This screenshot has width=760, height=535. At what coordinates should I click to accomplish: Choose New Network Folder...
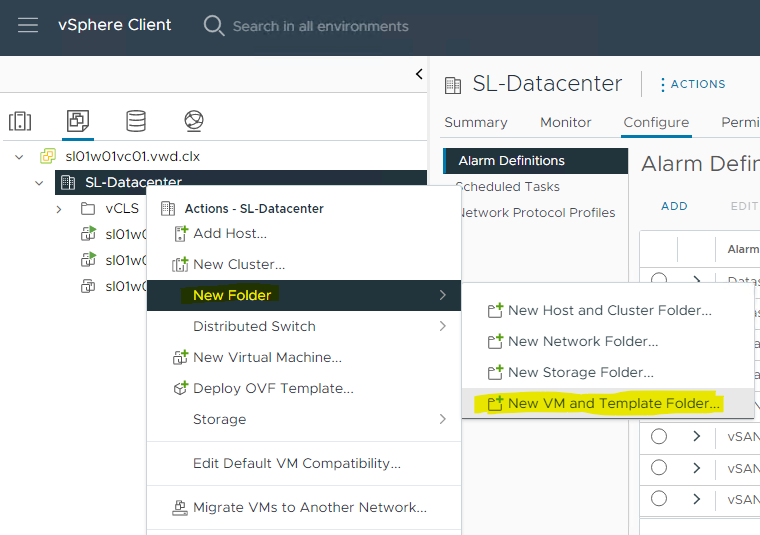click(x=608, y=341)
